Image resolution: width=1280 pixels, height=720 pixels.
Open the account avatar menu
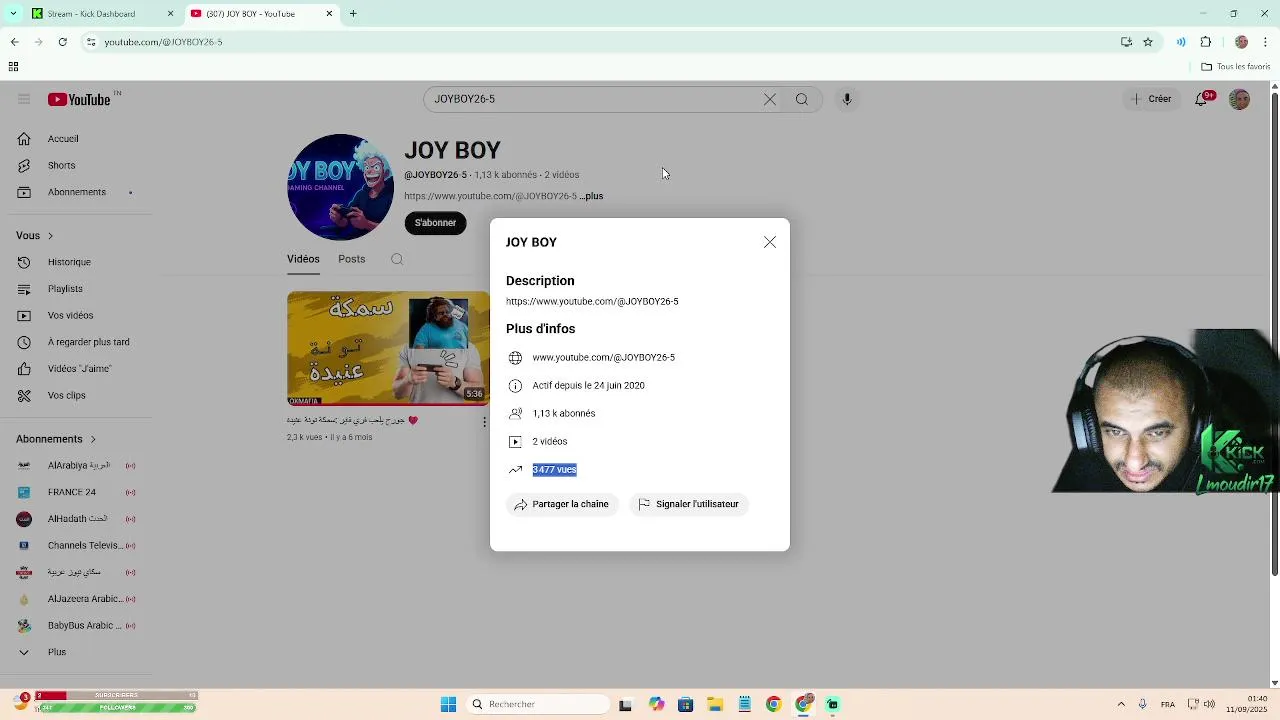[1239, 99]
